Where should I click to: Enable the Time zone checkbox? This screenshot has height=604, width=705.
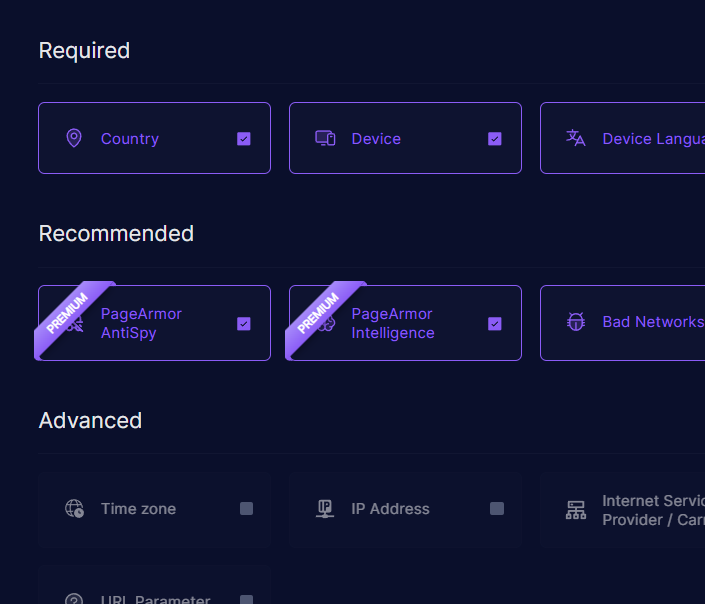(246, 509)
